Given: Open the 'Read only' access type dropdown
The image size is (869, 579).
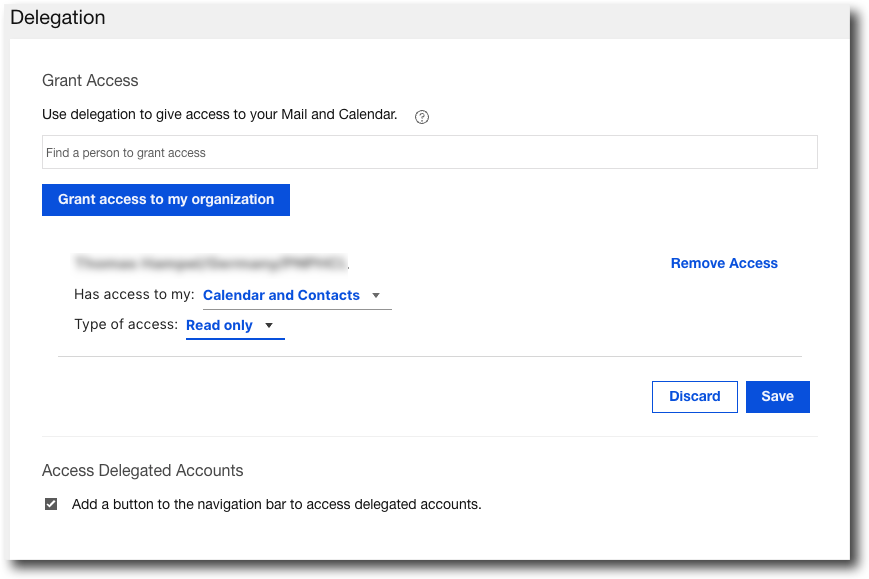Looking at the screenshot, I should [219, 326].
